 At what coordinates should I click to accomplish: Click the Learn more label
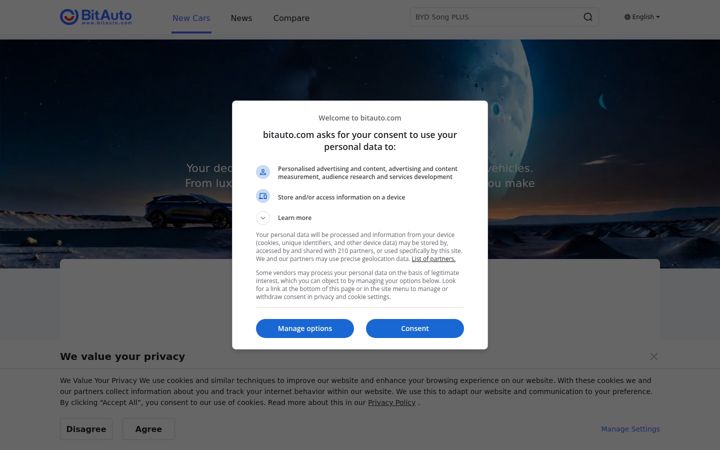294,218
